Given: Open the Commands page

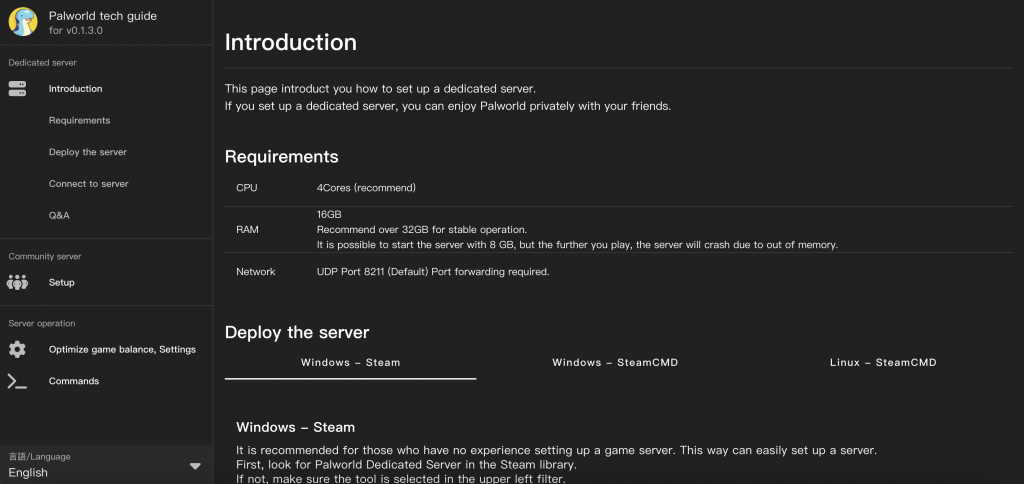Looking at the screenshot, I should 74,381.
